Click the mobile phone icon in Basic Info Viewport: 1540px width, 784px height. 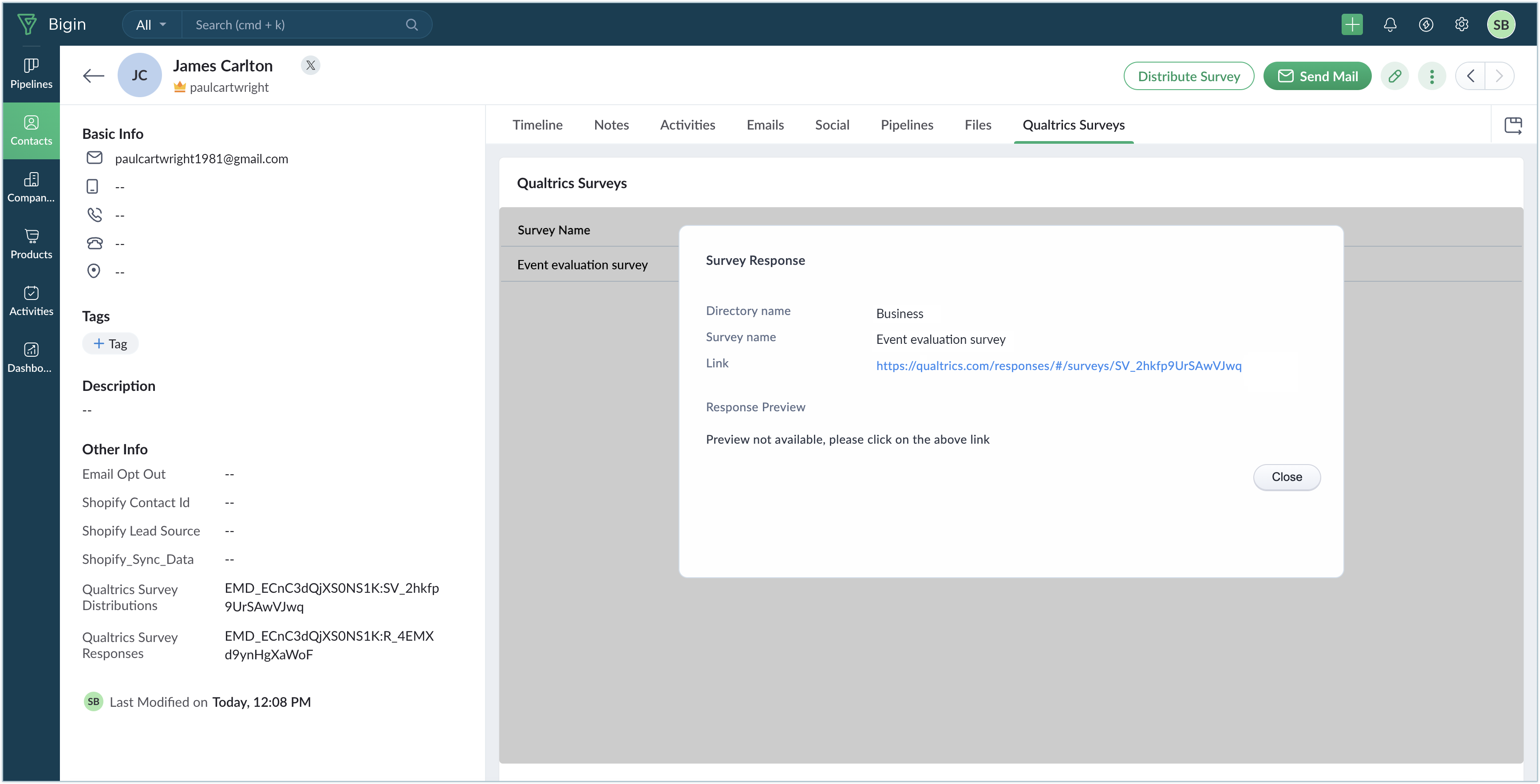(x=92, y=186)
